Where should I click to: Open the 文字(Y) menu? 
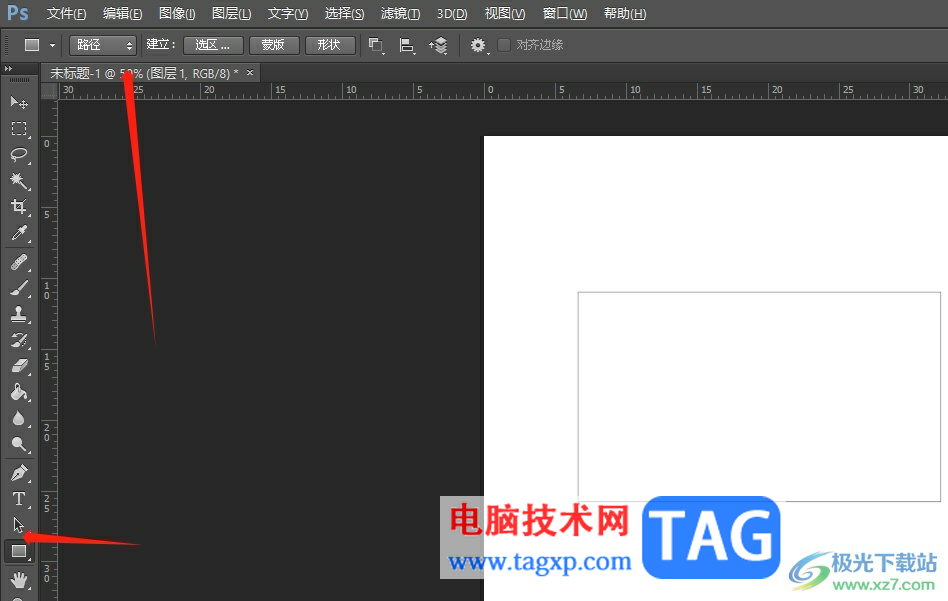288,13
